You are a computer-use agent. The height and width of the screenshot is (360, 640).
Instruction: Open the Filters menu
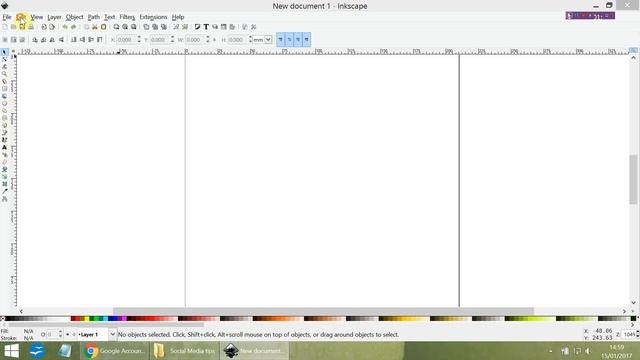click(x=127, y=17)
